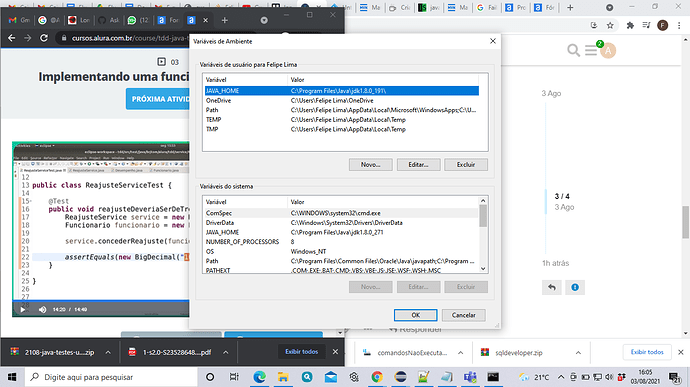Image resolution: width=690 pixels, height=387 pixels.
Task: Click the user variables Novo button
Action: (371, 165)
